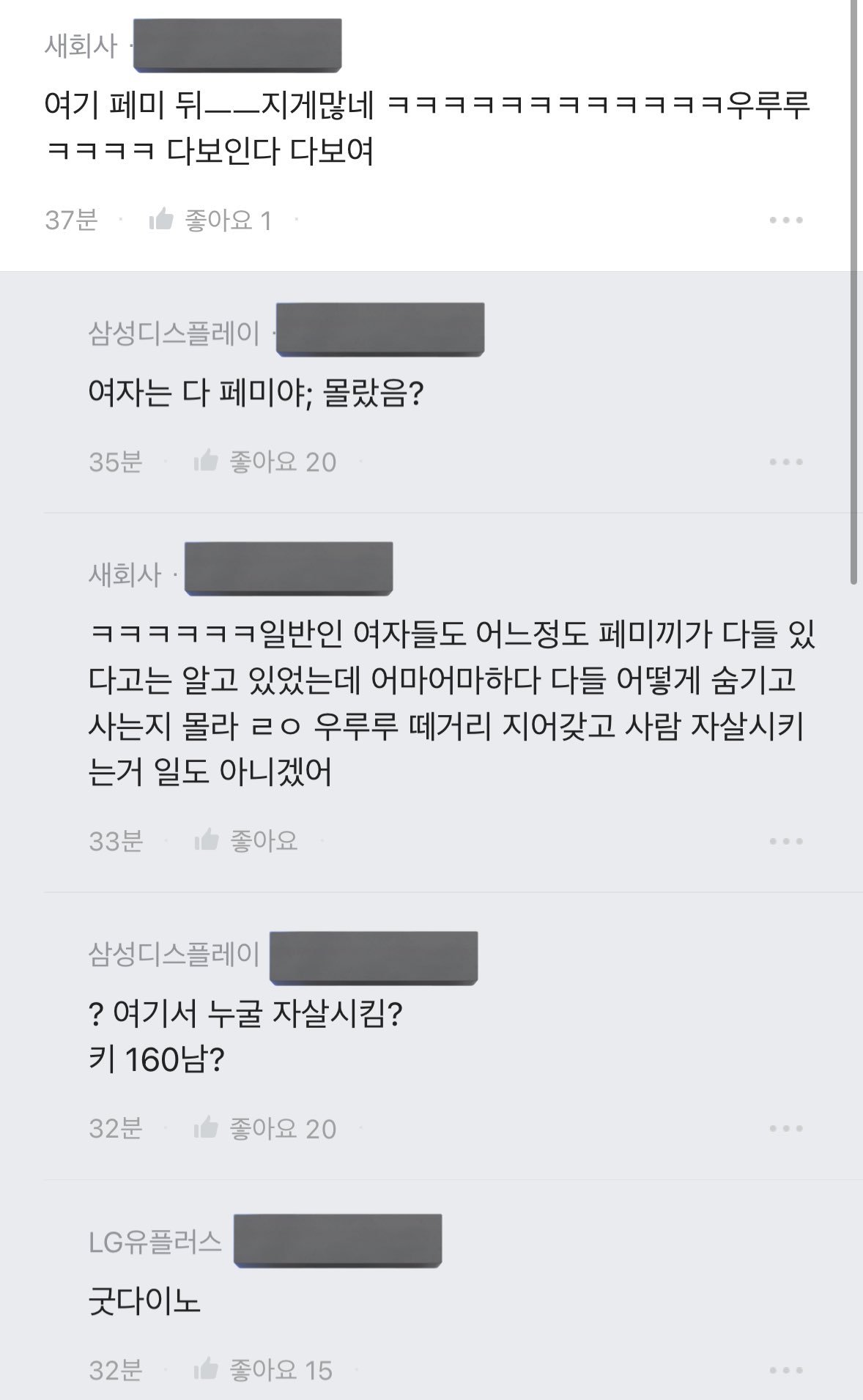Screen dimensions: 863x1400
Task: Like the '여자는 다 페미야' reply
Action: pyautogui.click(x=206, y=461)
